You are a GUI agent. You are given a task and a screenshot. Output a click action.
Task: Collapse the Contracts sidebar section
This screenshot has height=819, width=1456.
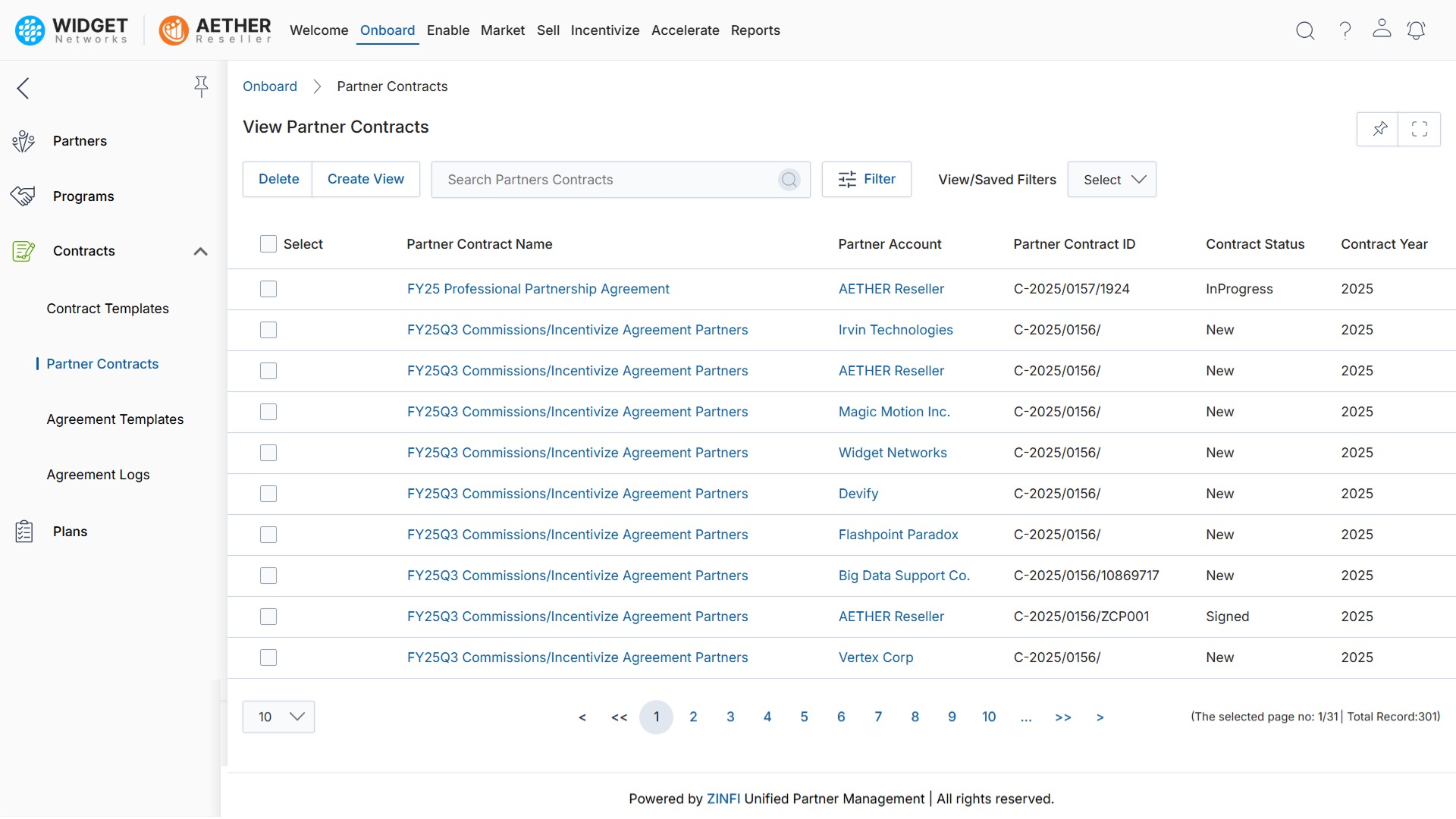(x=200, y=251)
